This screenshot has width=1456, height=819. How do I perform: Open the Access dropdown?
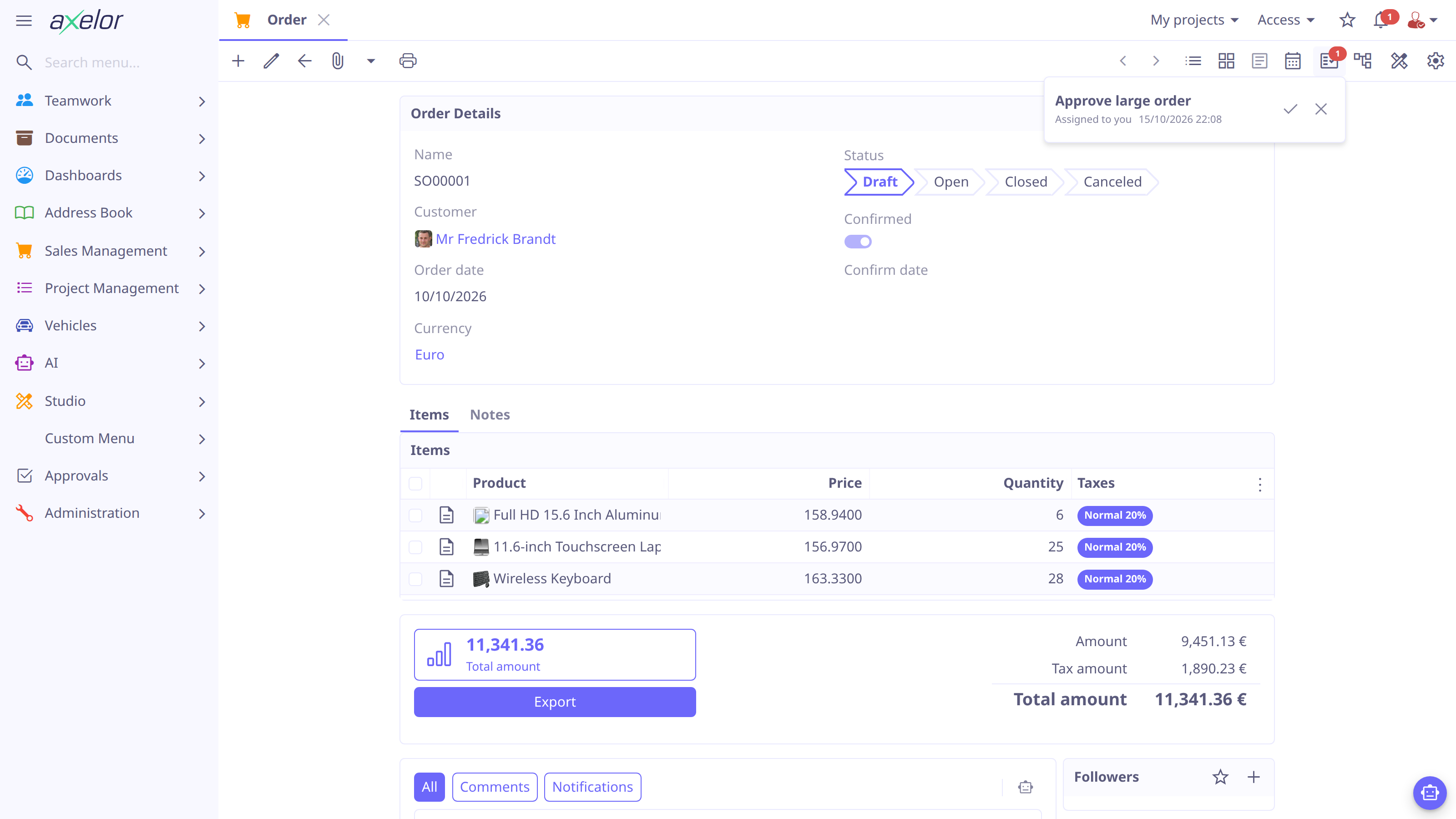pos(1286,20)
